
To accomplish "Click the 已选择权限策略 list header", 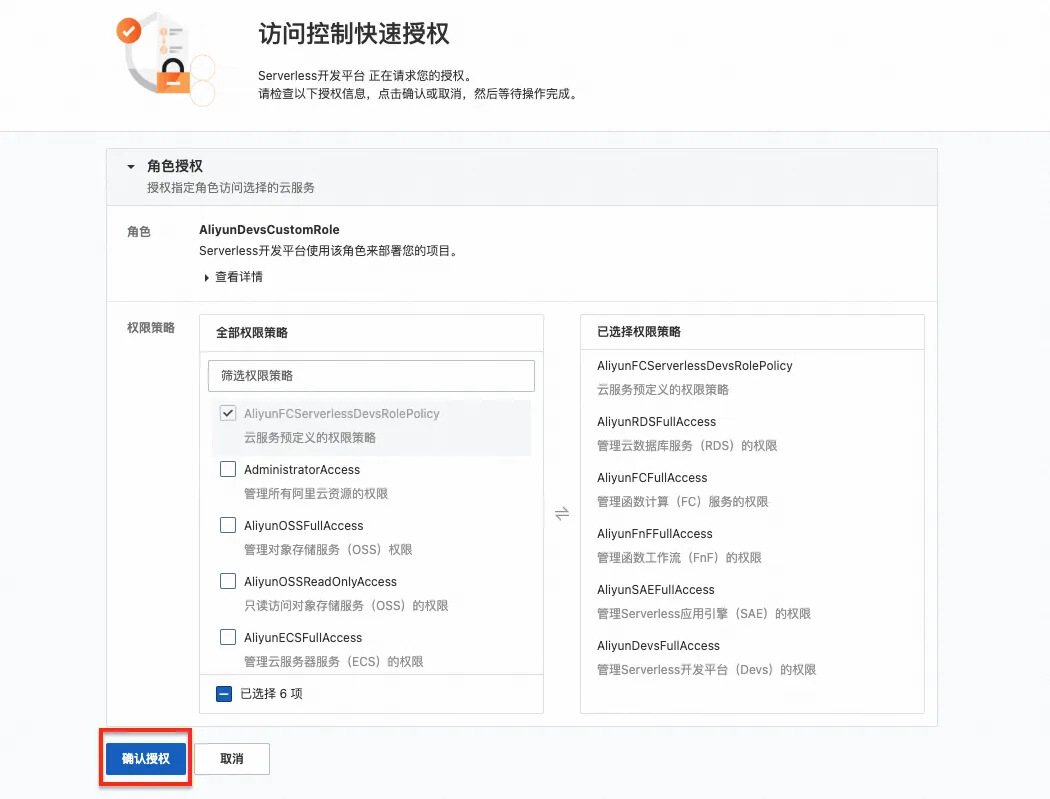I will pos(639,332).
